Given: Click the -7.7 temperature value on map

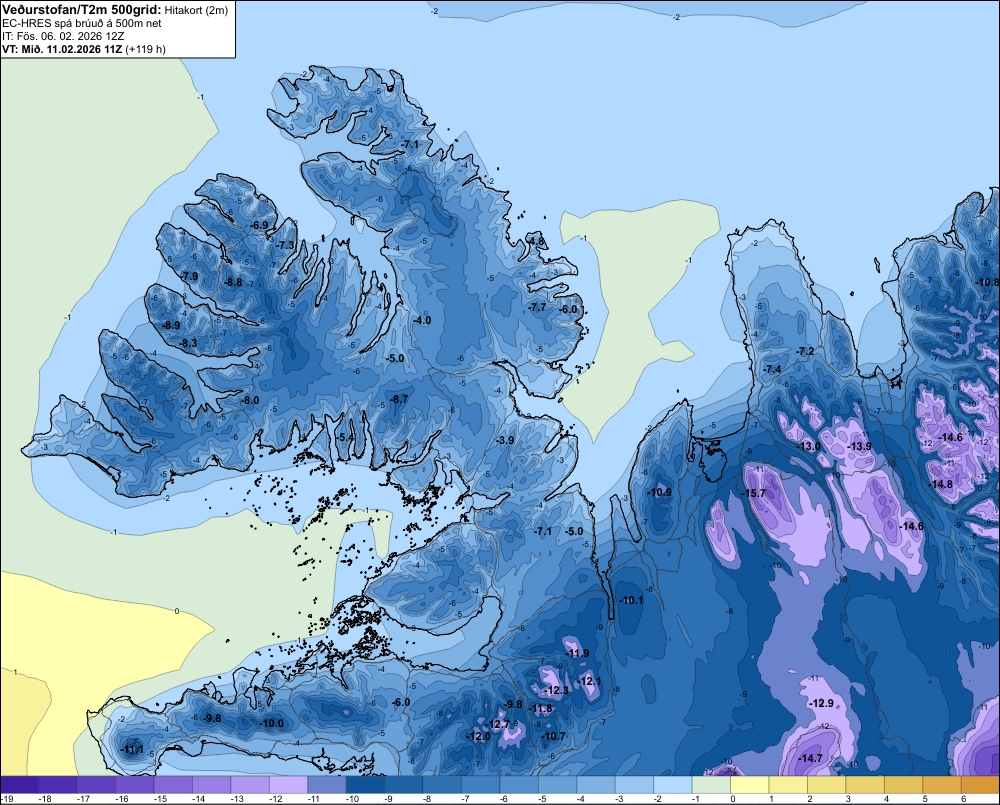Looking at the screenshot, I should [x=538, y=307].
